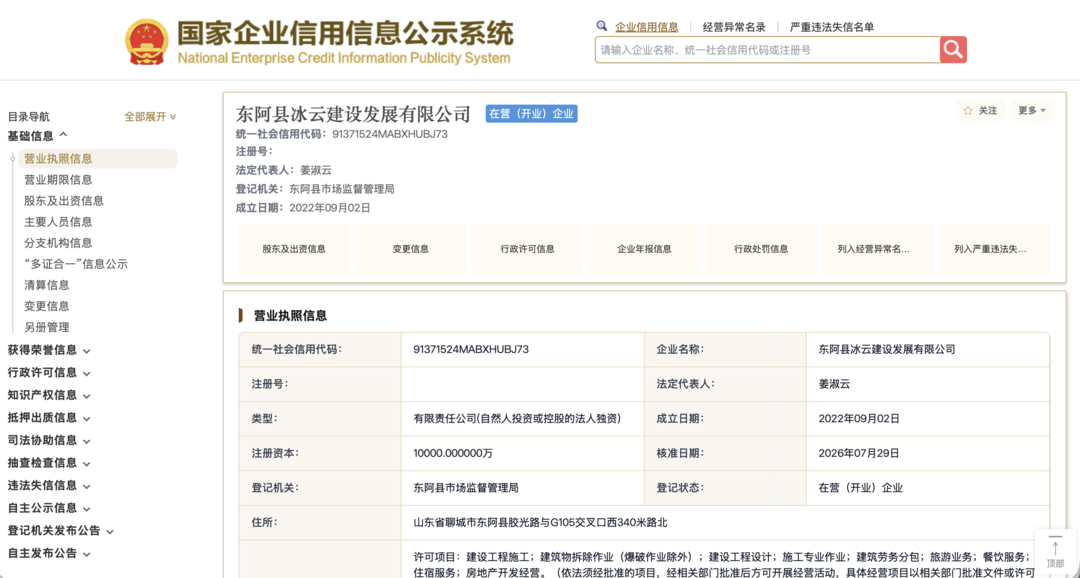
Task: Open 主要人员信息 in the sidebar
Action: coord(59,222)
